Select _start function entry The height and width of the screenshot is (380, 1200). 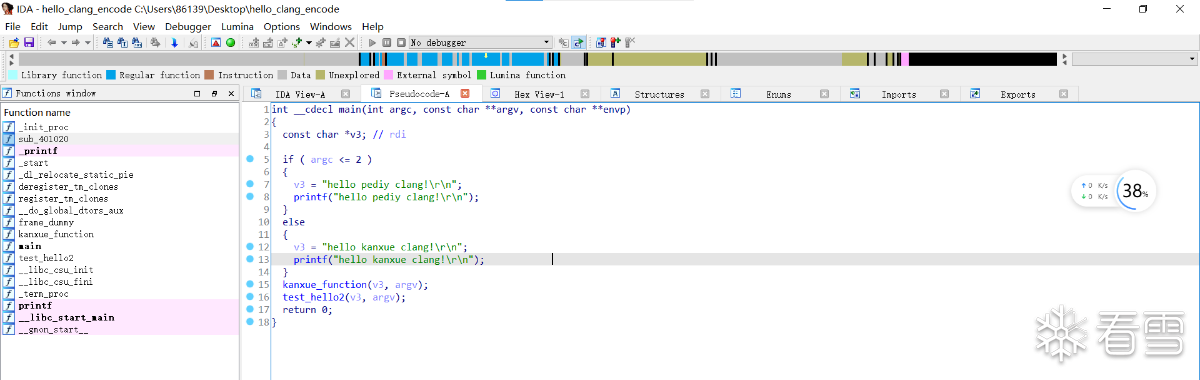120,163
